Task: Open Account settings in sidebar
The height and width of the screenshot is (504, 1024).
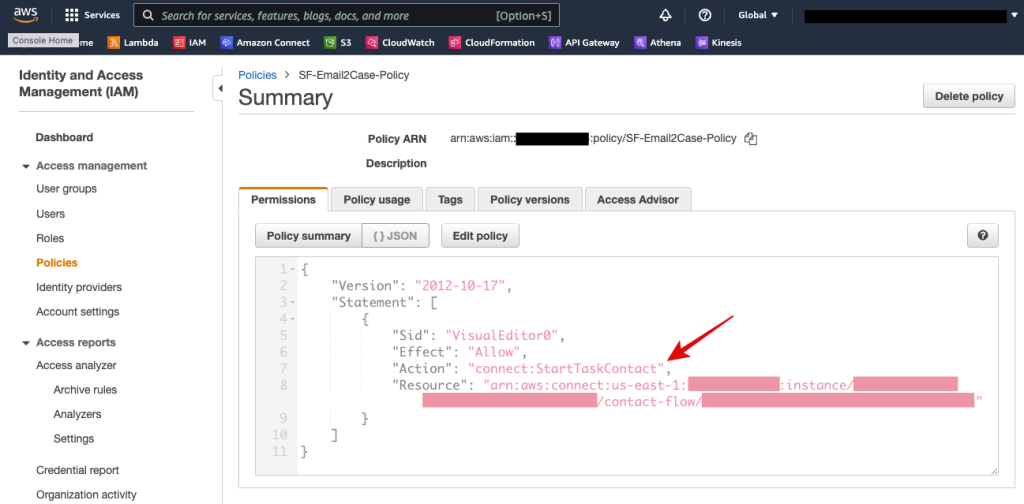Action: pyautogui.click(x=78, y=311)
